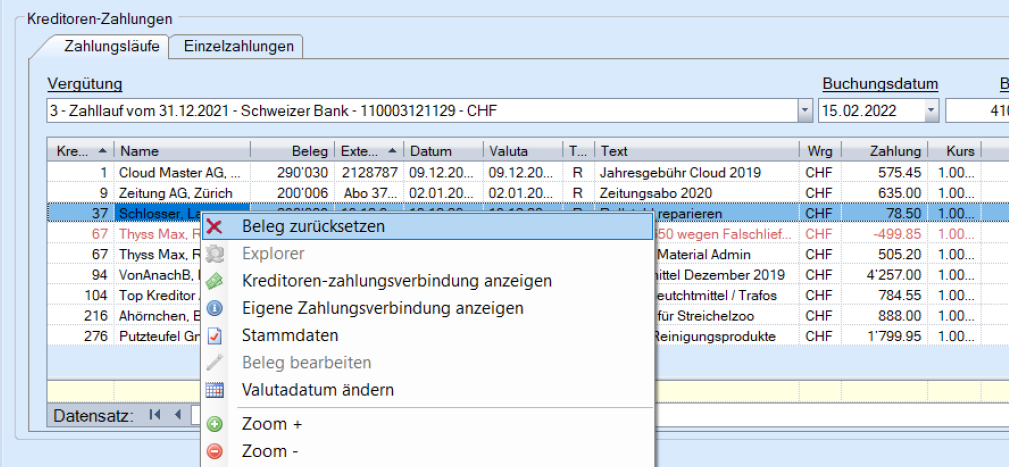
Task: Sort by the Beleg column header
Action: point(293,151)
